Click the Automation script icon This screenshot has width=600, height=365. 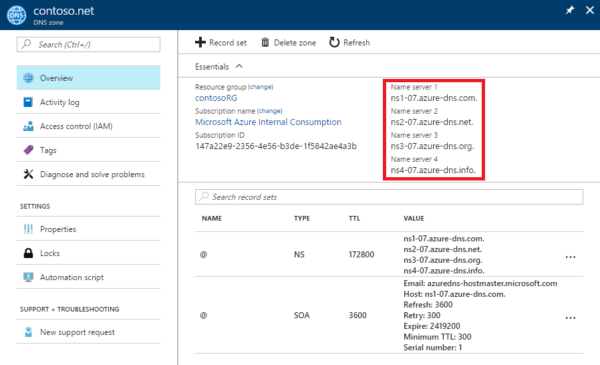[x=28, y=277]
